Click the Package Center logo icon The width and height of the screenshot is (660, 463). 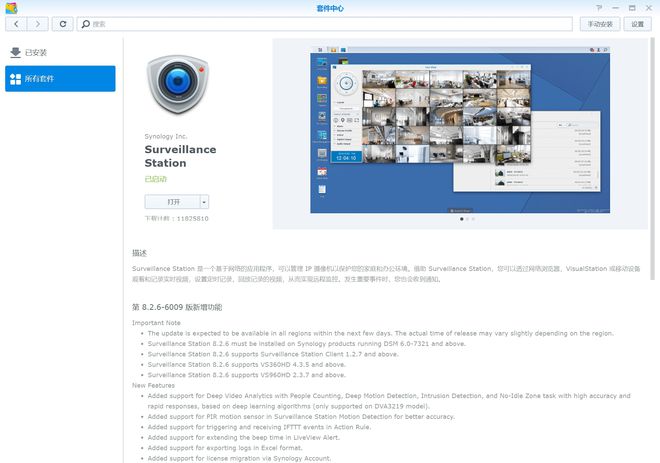pos(9,7)
